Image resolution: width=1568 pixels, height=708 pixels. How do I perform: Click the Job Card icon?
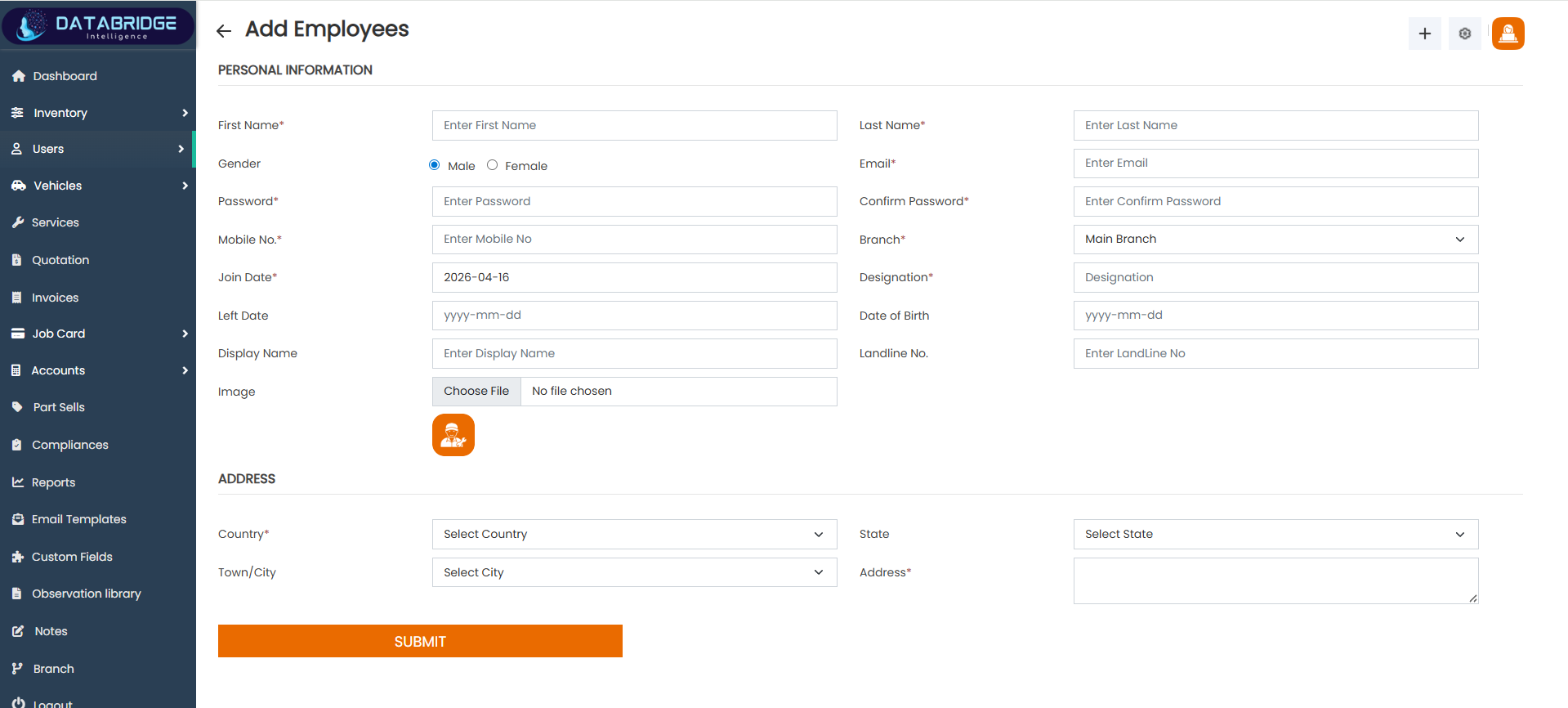17,334
